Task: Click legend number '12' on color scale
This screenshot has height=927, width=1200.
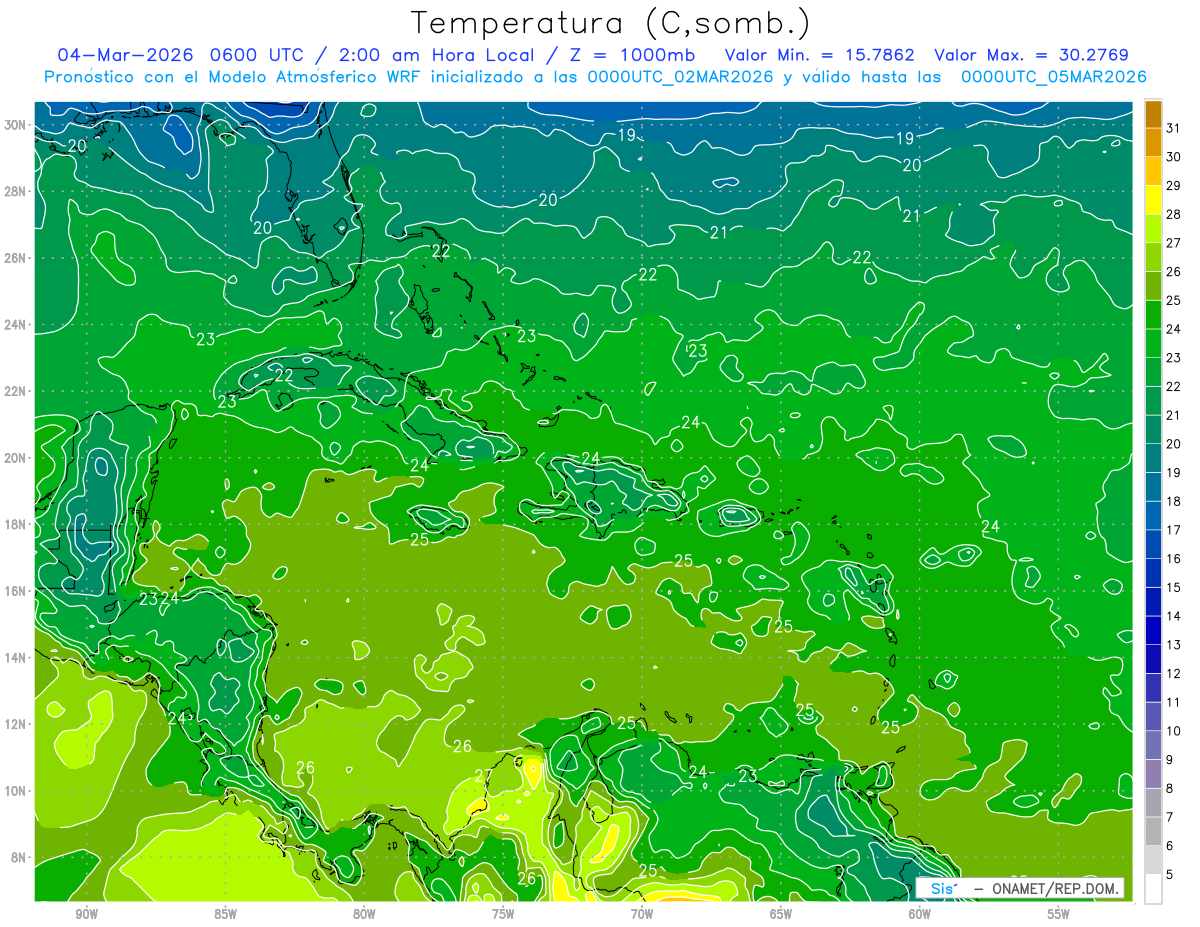Action: (x=1174, y=674)
